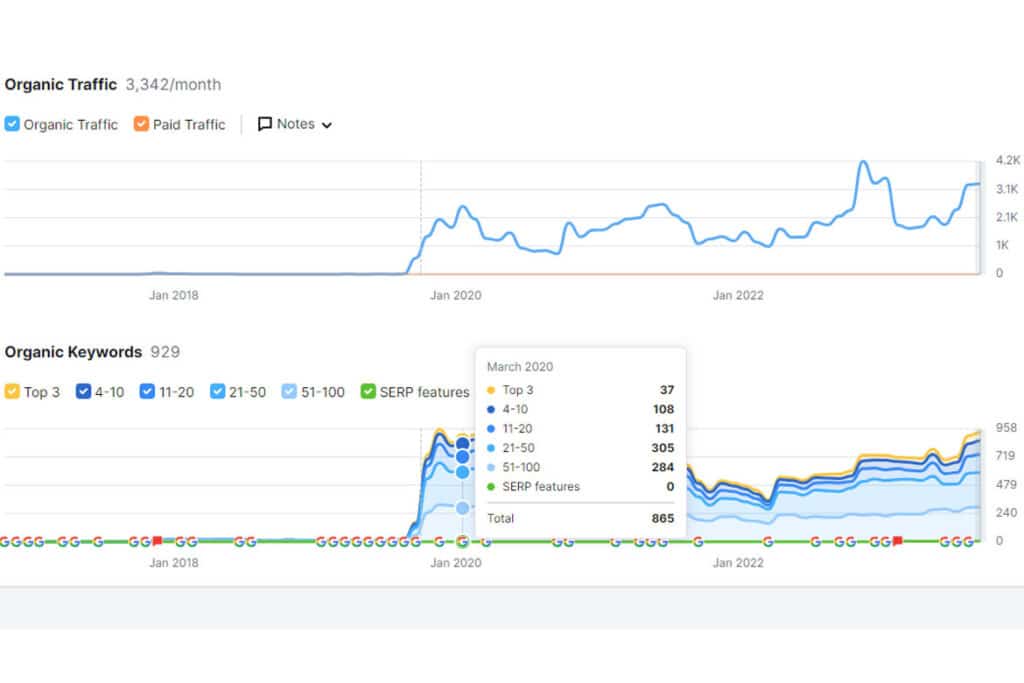Click "Jan 2018" on the traffic chart axis

tap(173, 295)
